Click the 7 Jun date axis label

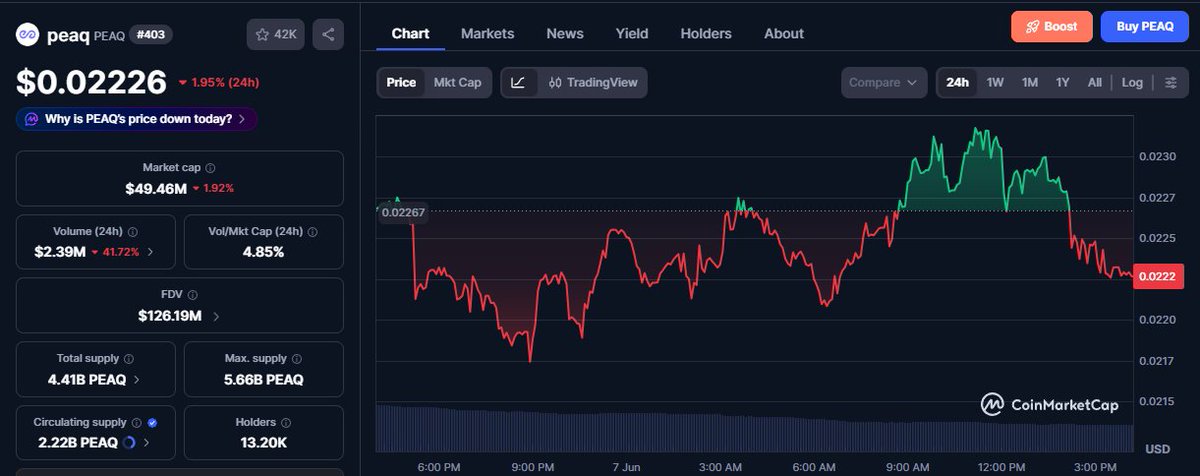(x=626, y=466)
